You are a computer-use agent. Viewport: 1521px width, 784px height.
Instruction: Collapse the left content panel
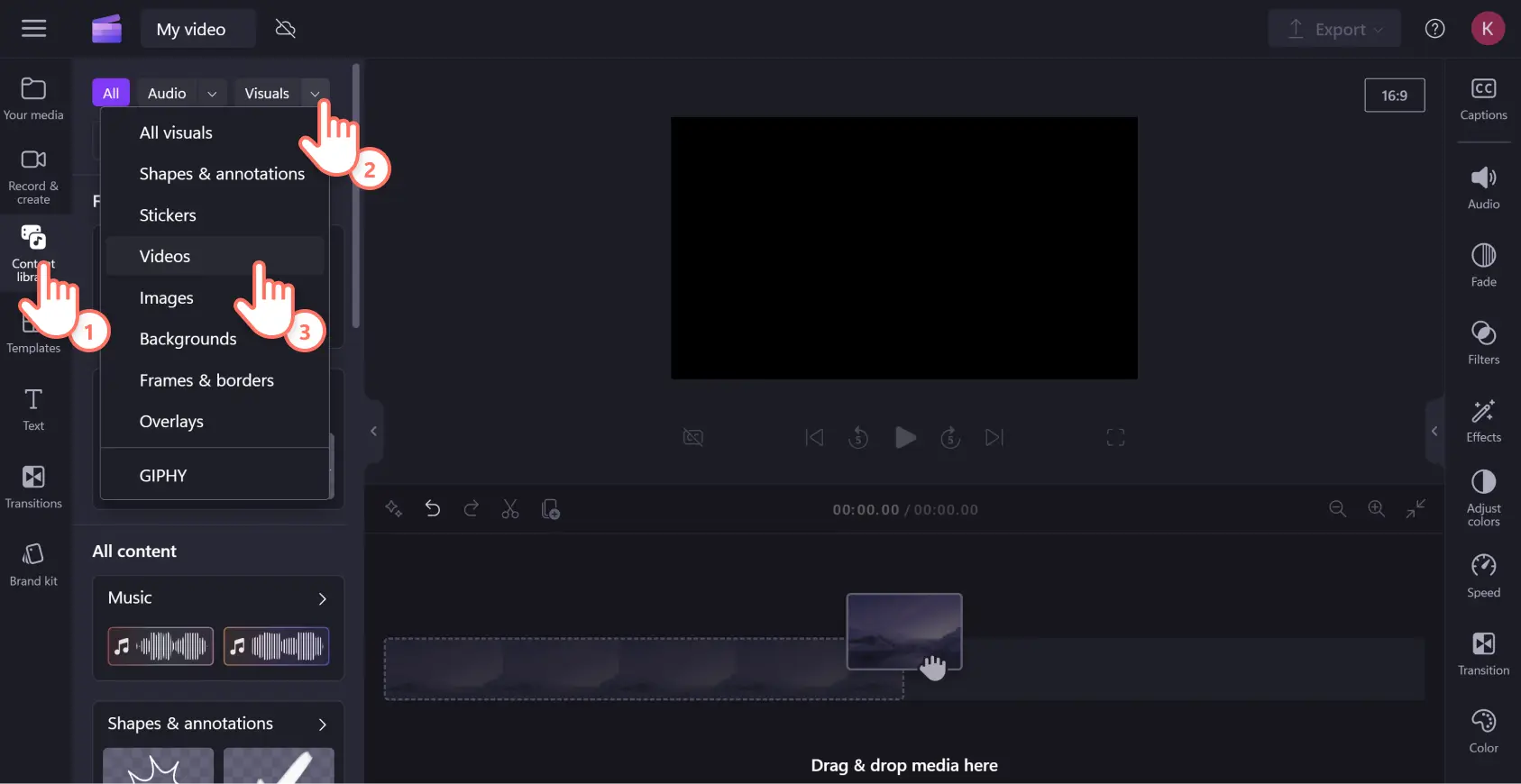pos(373,432)
